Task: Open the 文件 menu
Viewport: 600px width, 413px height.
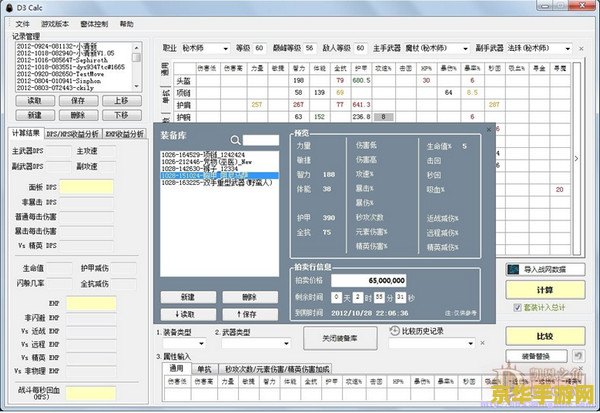Action: coord(22,24)
